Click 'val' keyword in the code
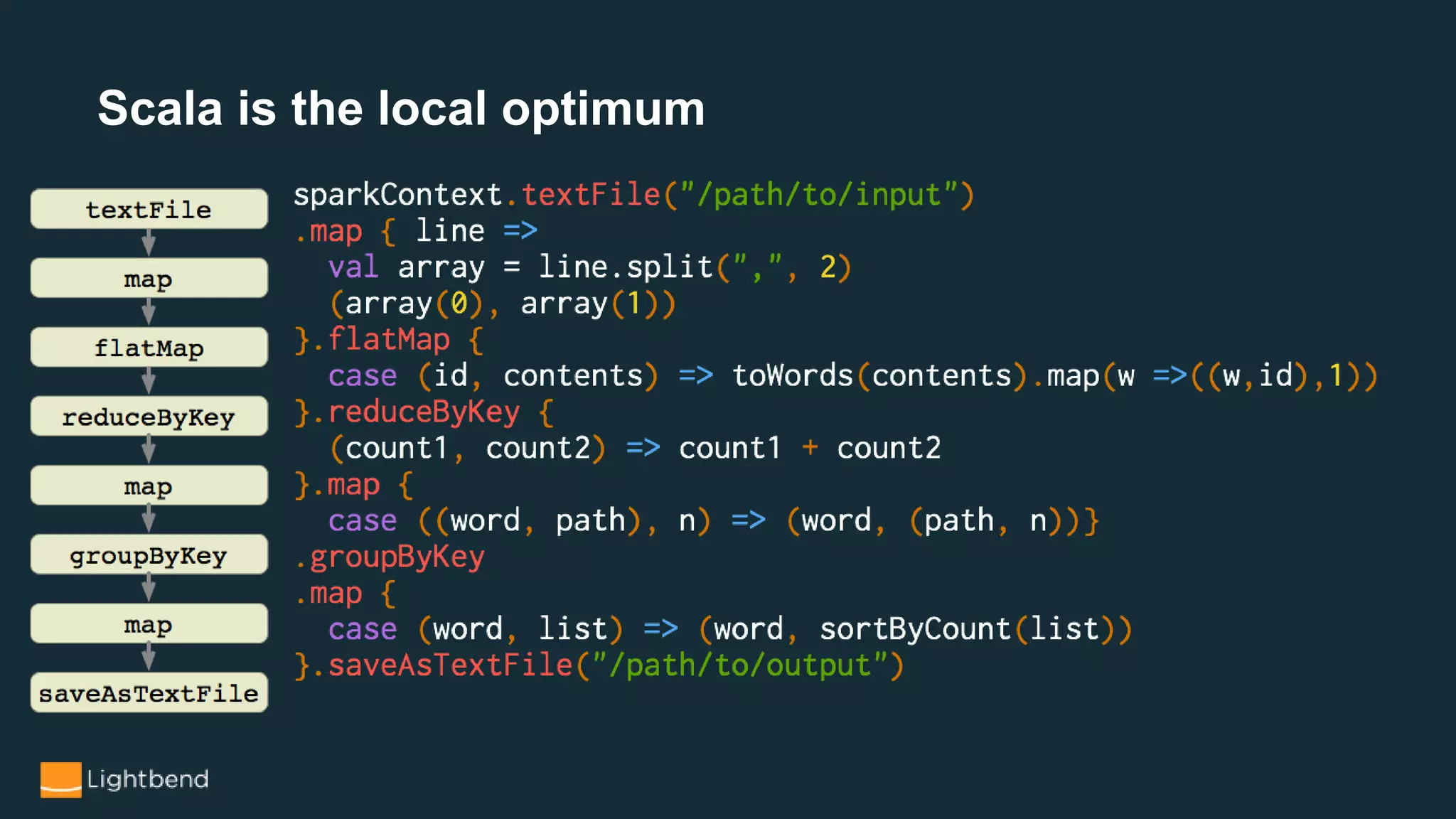1456x819 pixels. tap(353, 267)
